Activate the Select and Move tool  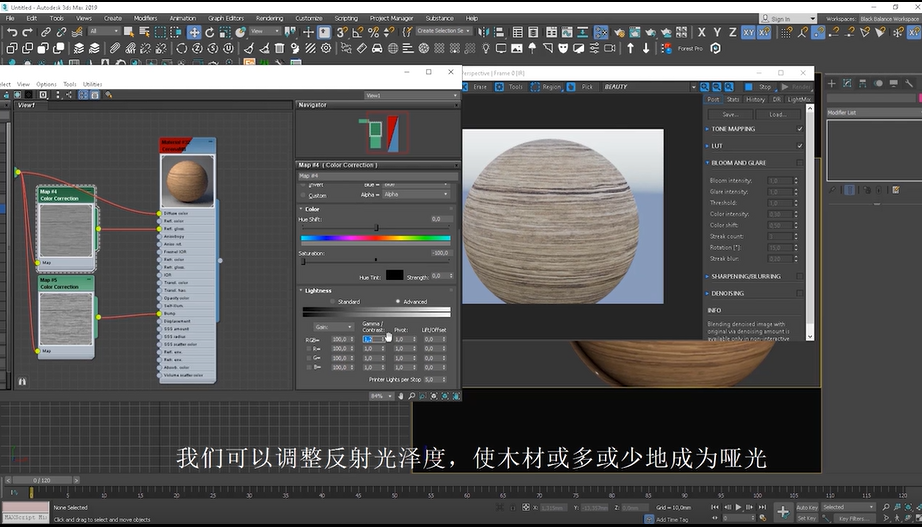click(x=194, y=32)
